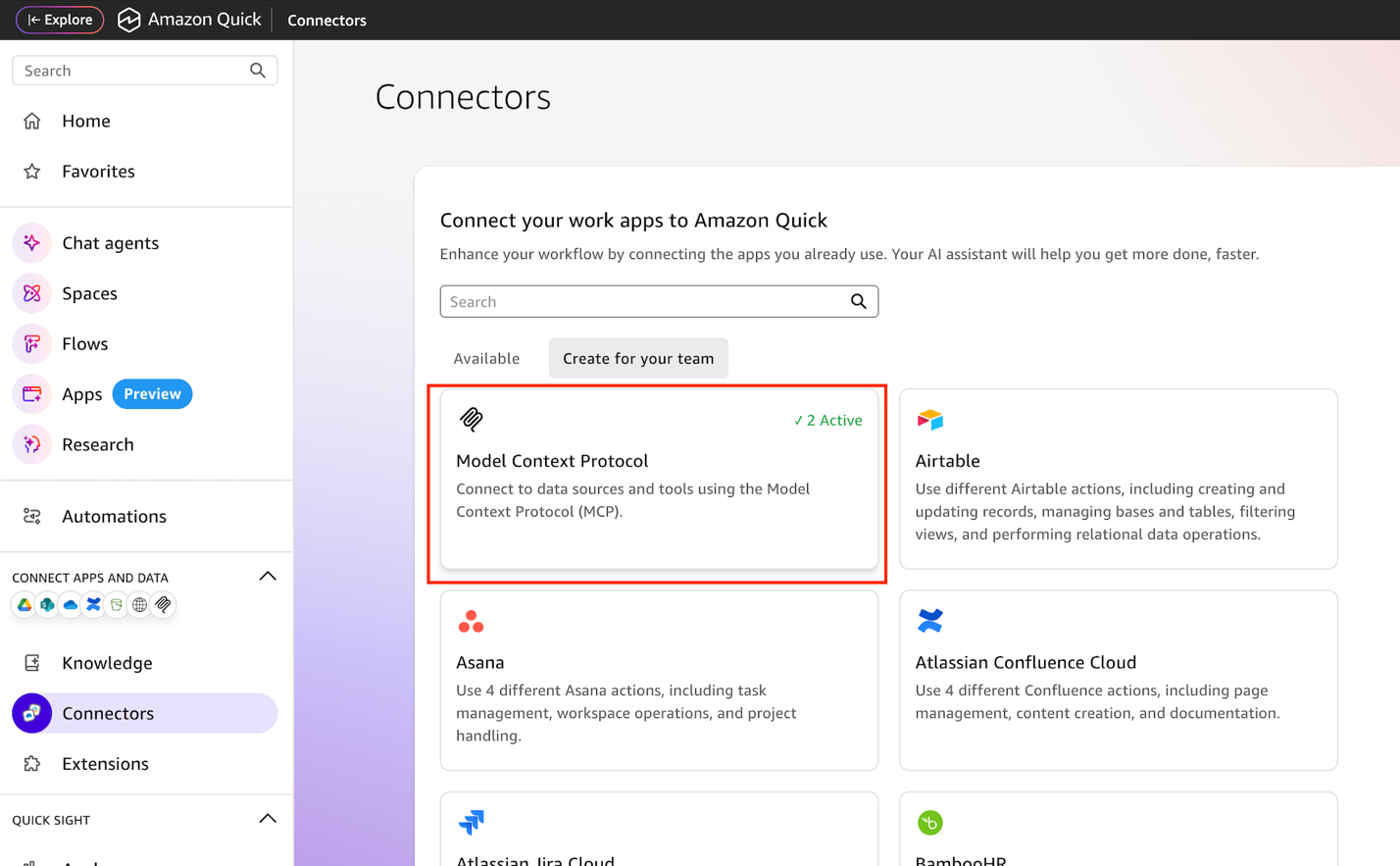
Task: Go to Chat agents in the sidebar
Action: pyautogui.click(x=110, y=243)
